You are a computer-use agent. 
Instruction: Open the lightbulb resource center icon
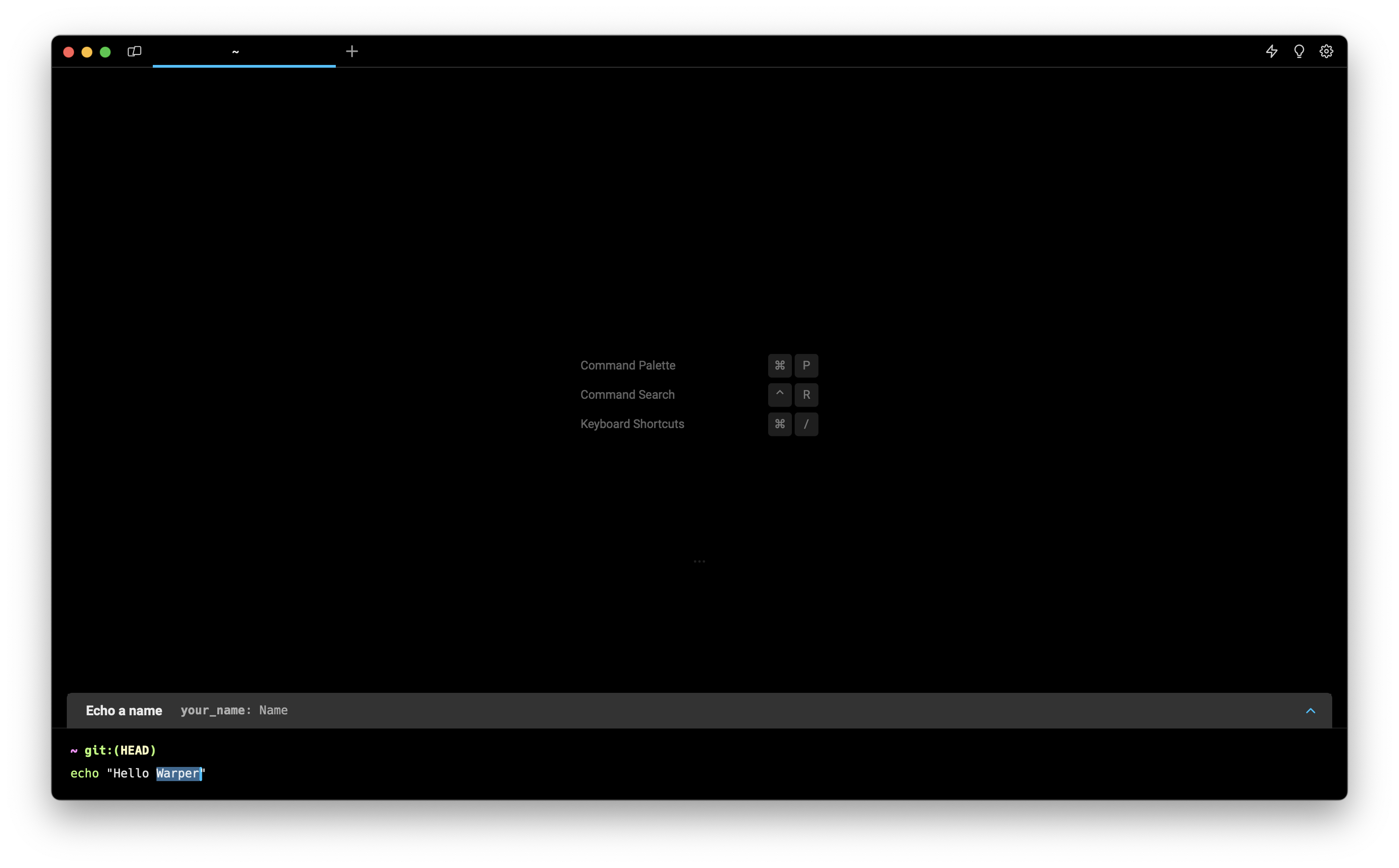tap(1299, 52)
